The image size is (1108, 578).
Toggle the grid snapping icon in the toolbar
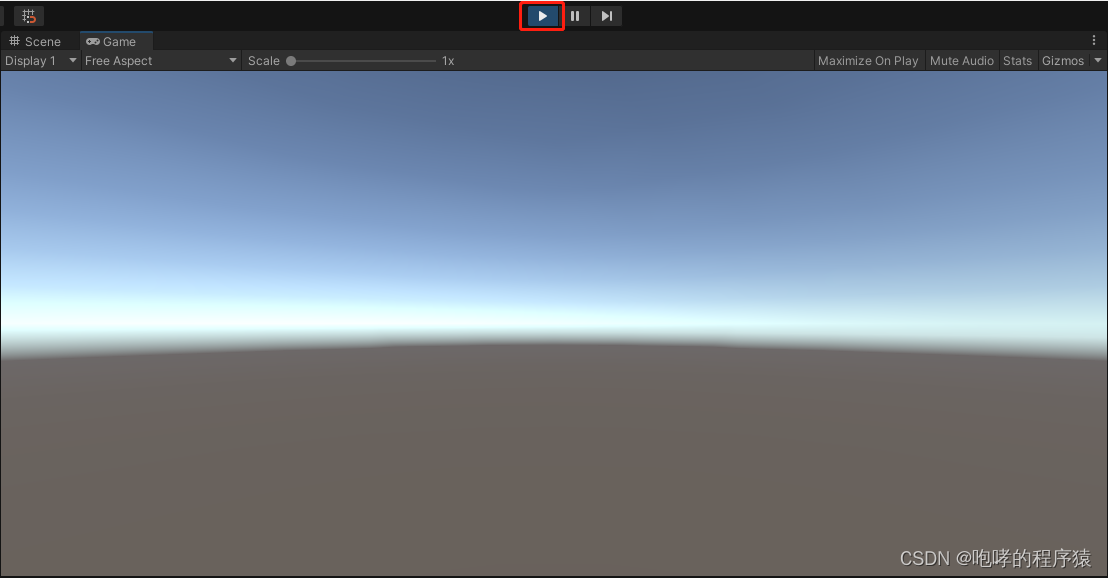coord(29,16)
